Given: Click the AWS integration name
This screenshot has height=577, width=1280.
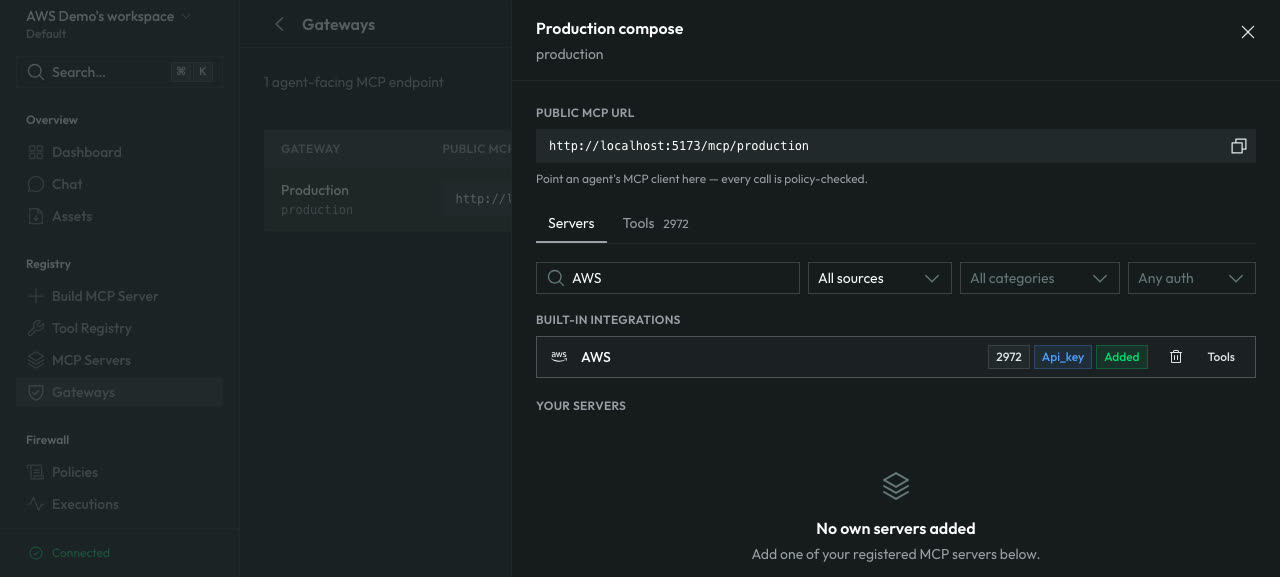Looking at the screenshot, I should tap(596, 357).
